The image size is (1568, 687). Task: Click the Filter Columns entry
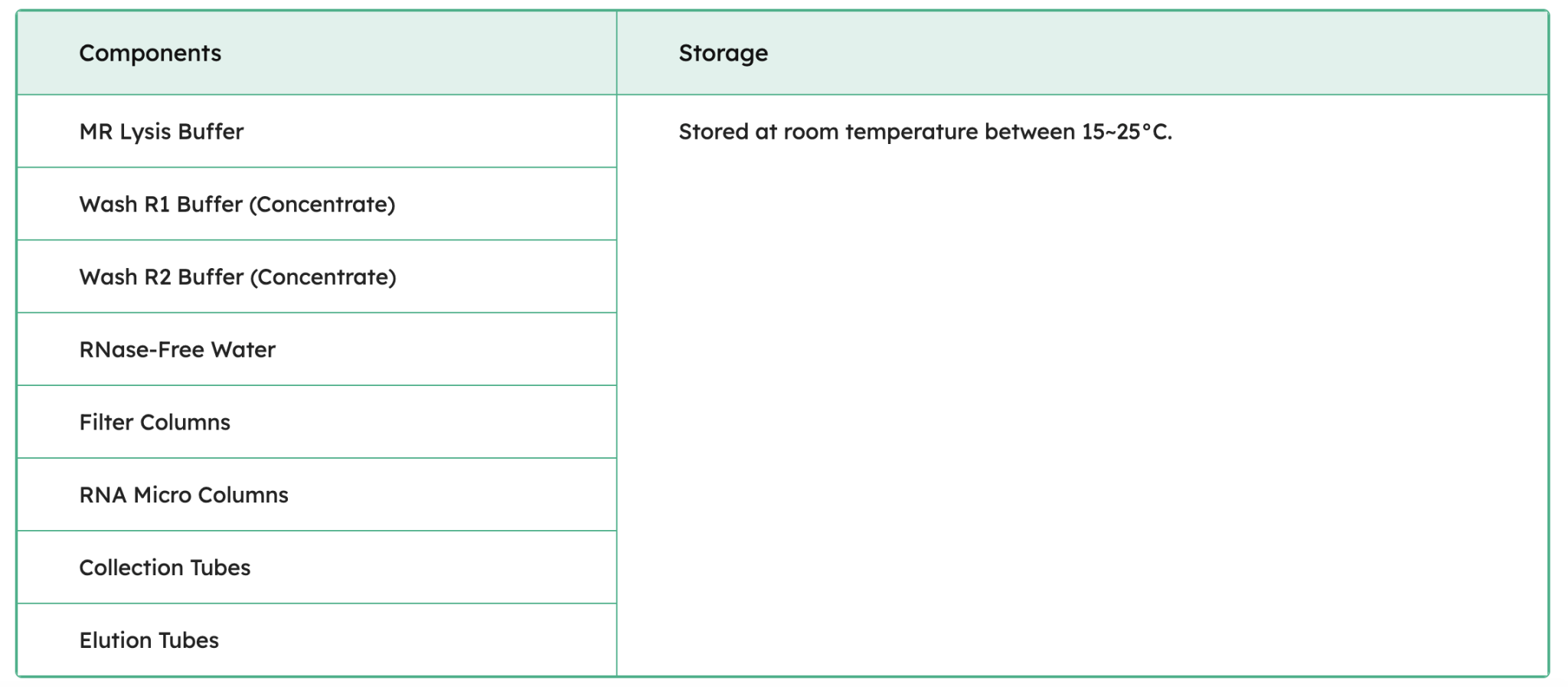click(x=155, y=423)
